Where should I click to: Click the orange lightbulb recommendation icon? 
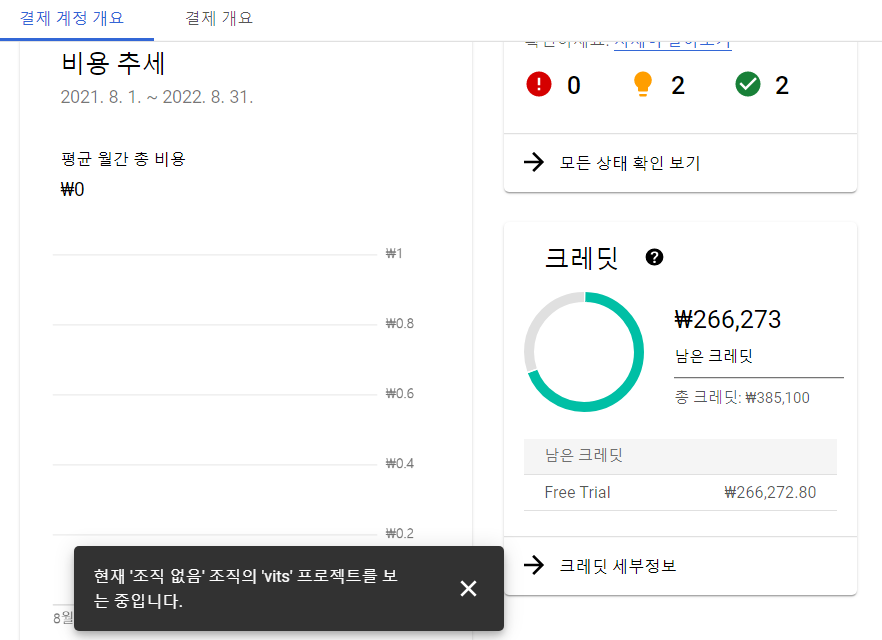642,84
